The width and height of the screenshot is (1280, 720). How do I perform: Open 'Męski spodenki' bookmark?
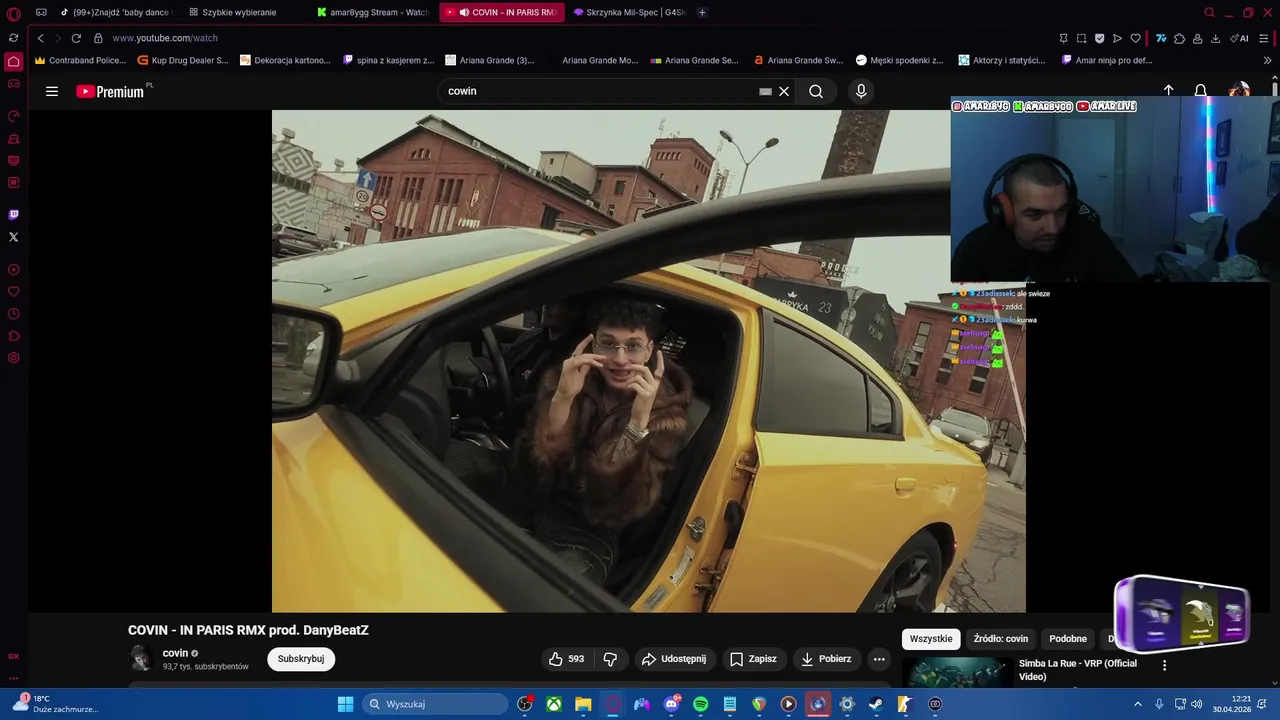pos(899,60)
